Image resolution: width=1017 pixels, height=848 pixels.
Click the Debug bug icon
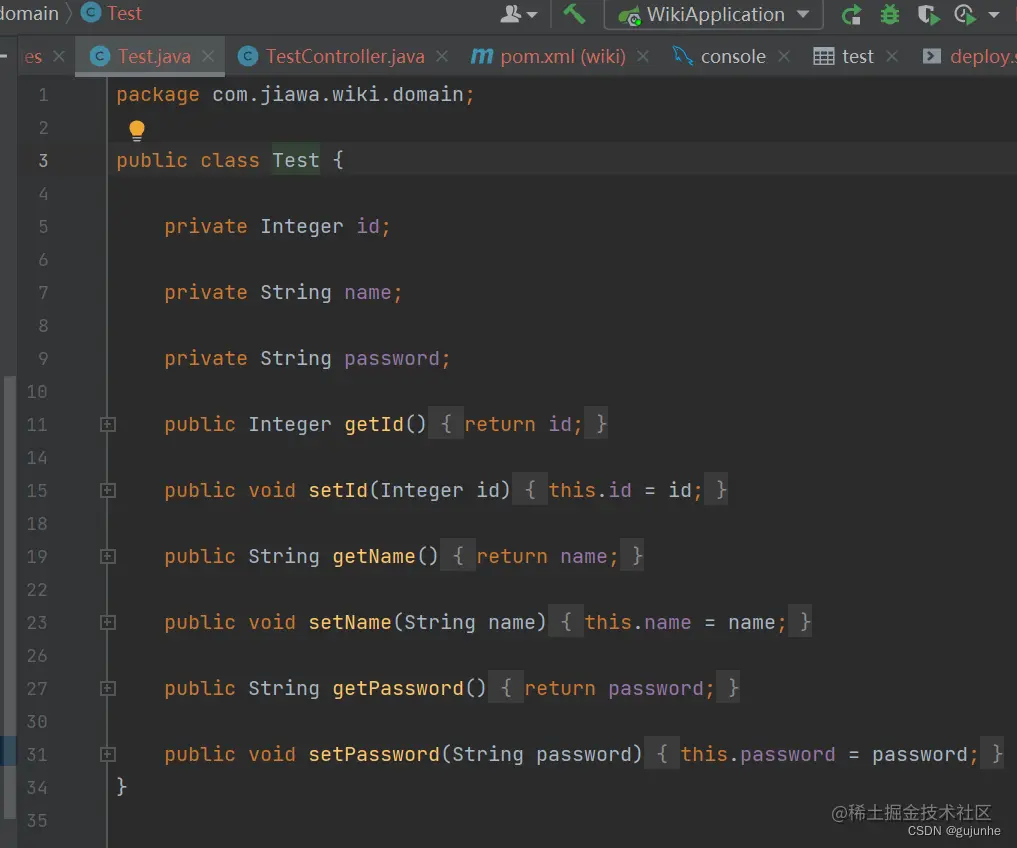point(889,14)
